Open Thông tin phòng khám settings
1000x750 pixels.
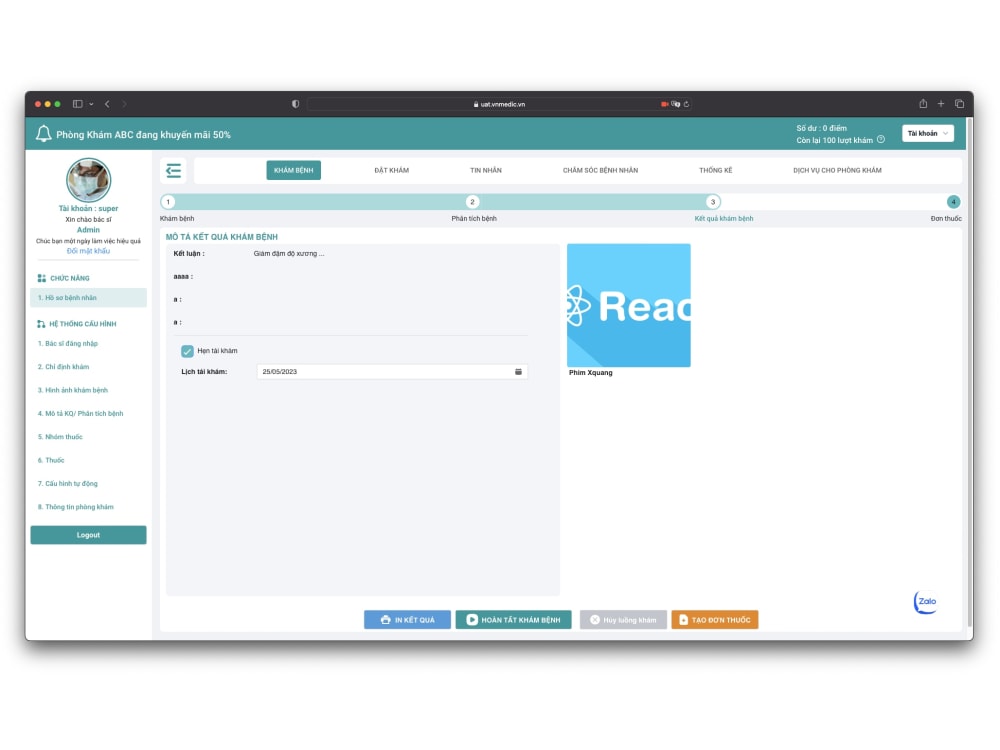pos(75,508)
